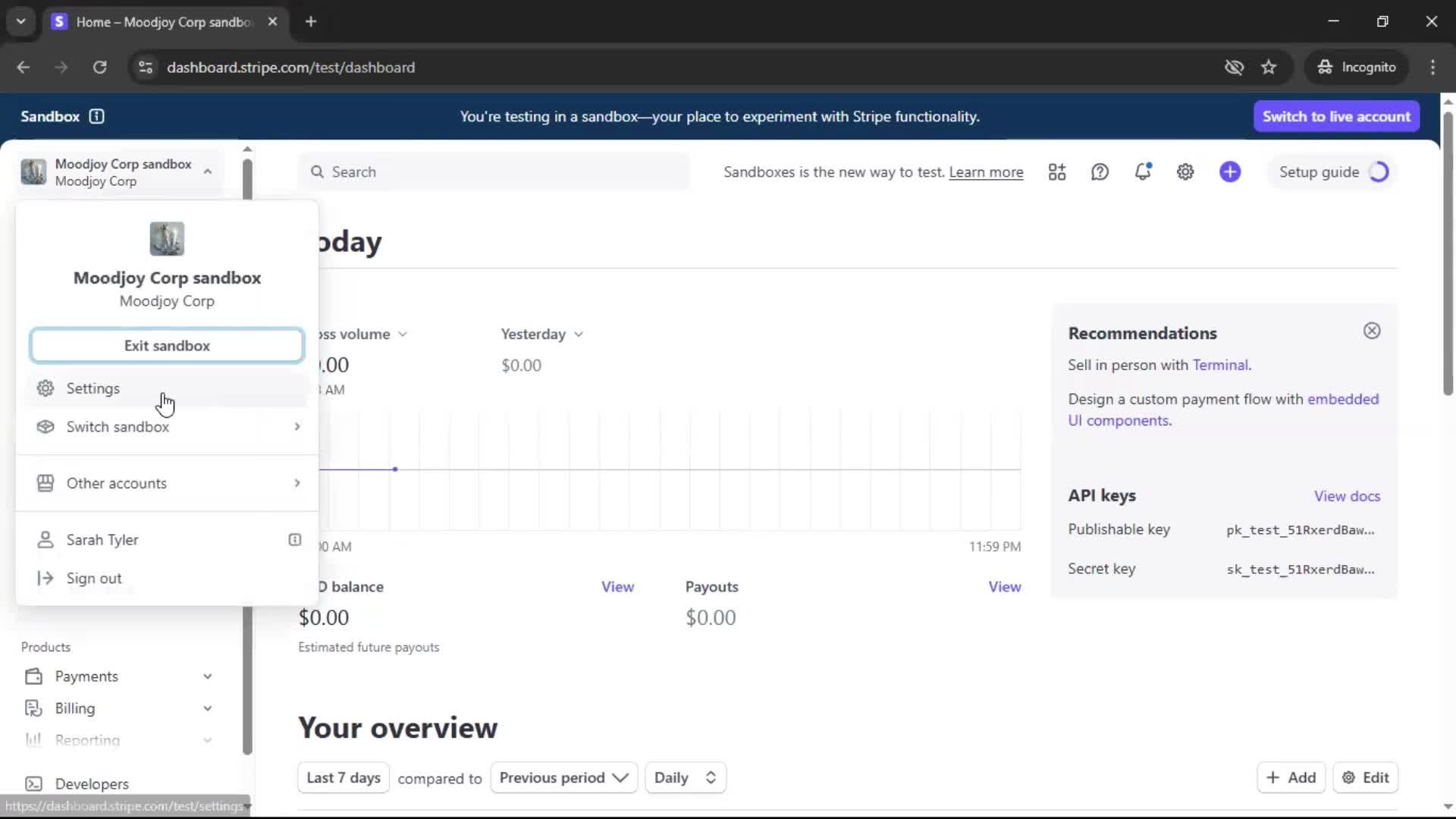1456x819 pixels.
Task: Bookmark this page with star icon
Action: click(1269, 67)
